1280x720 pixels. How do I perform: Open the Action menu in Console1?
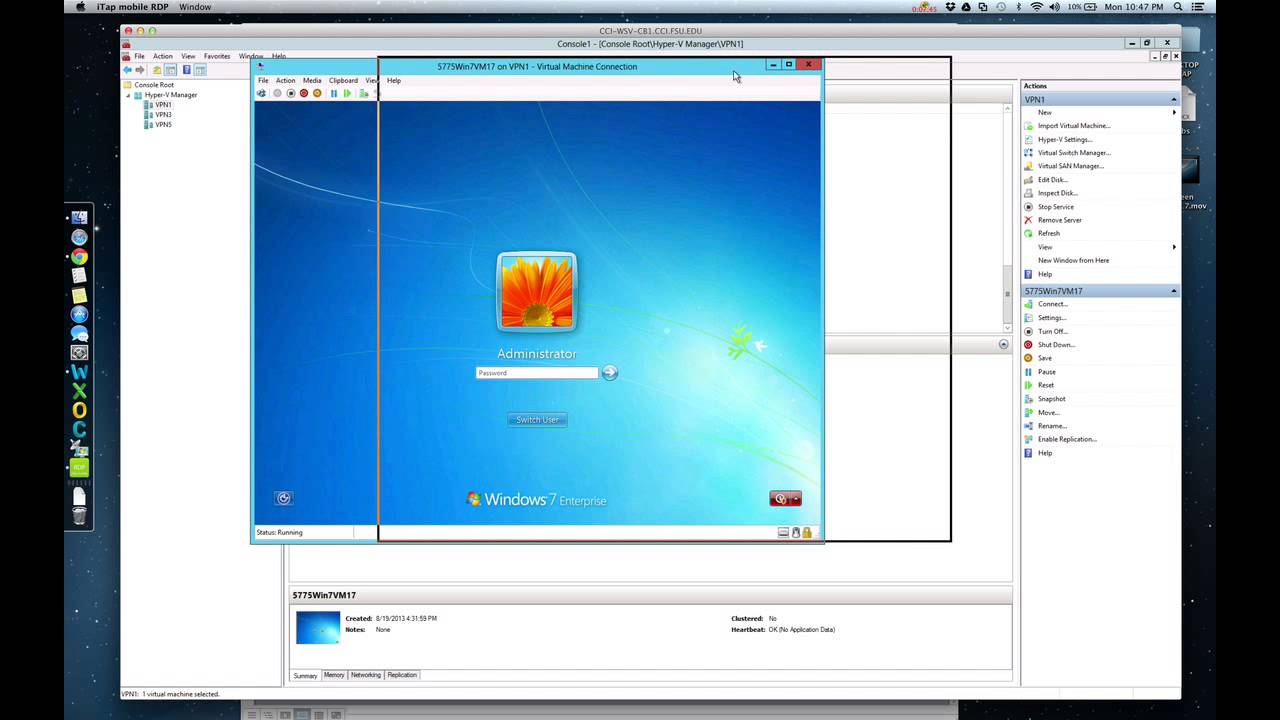(x=163, y=56)
